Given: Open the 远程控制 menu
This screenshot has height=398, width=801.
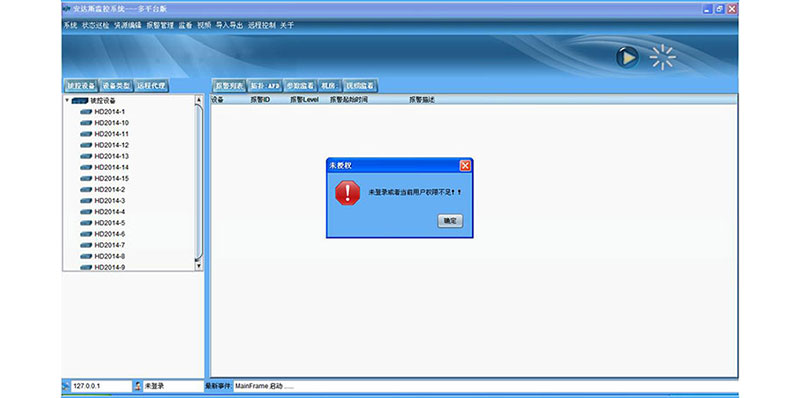Looking at the screenshot, I should point(262,25).
